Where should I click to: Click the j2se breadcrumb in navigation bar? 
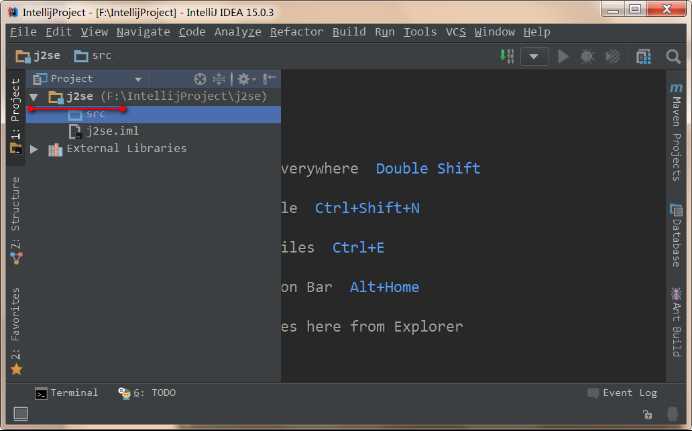point(38,56)
